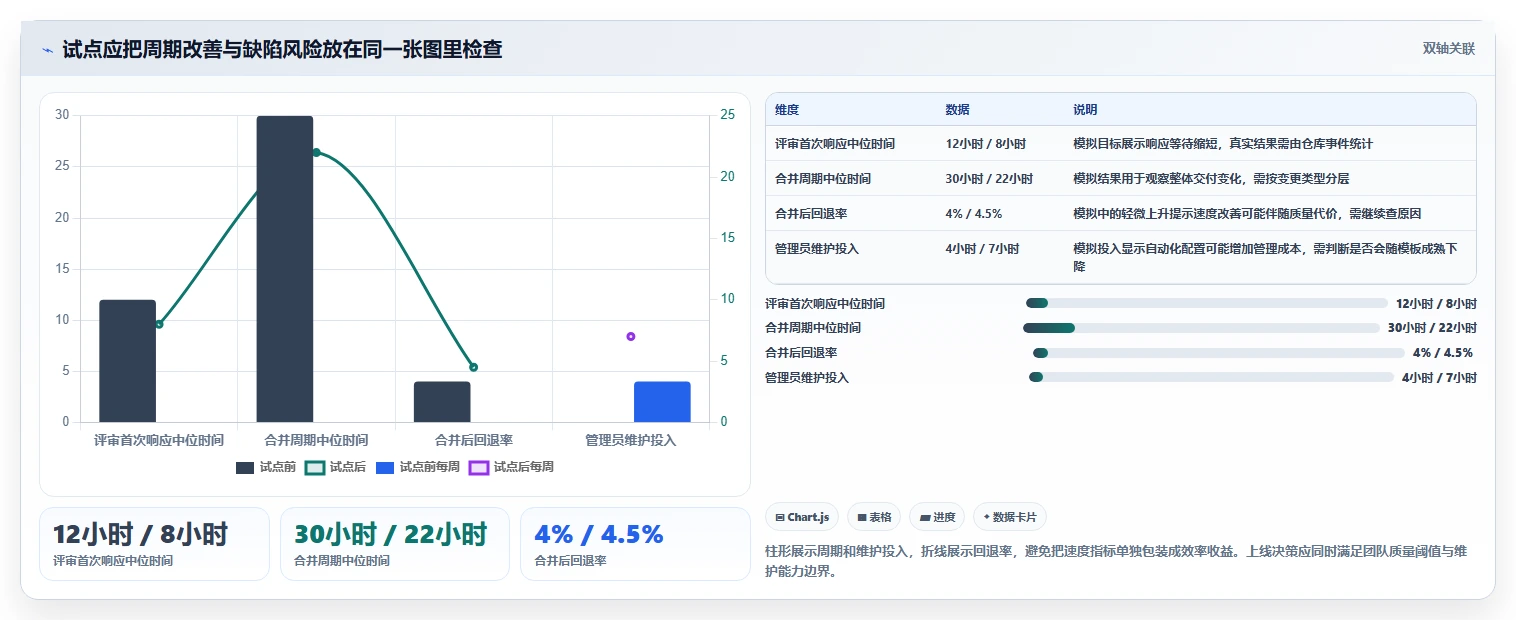Click the 4% / 4.5% data card

point(635,544)
